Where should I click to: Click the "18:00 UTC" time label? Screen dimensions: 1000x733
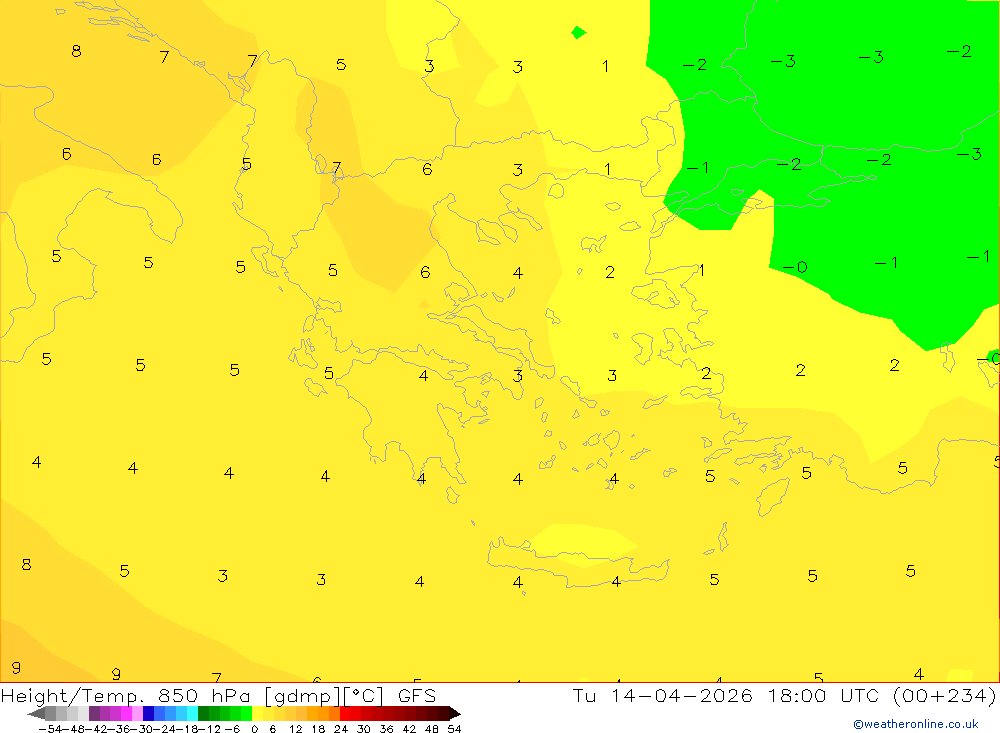click(x=824, y=695)
